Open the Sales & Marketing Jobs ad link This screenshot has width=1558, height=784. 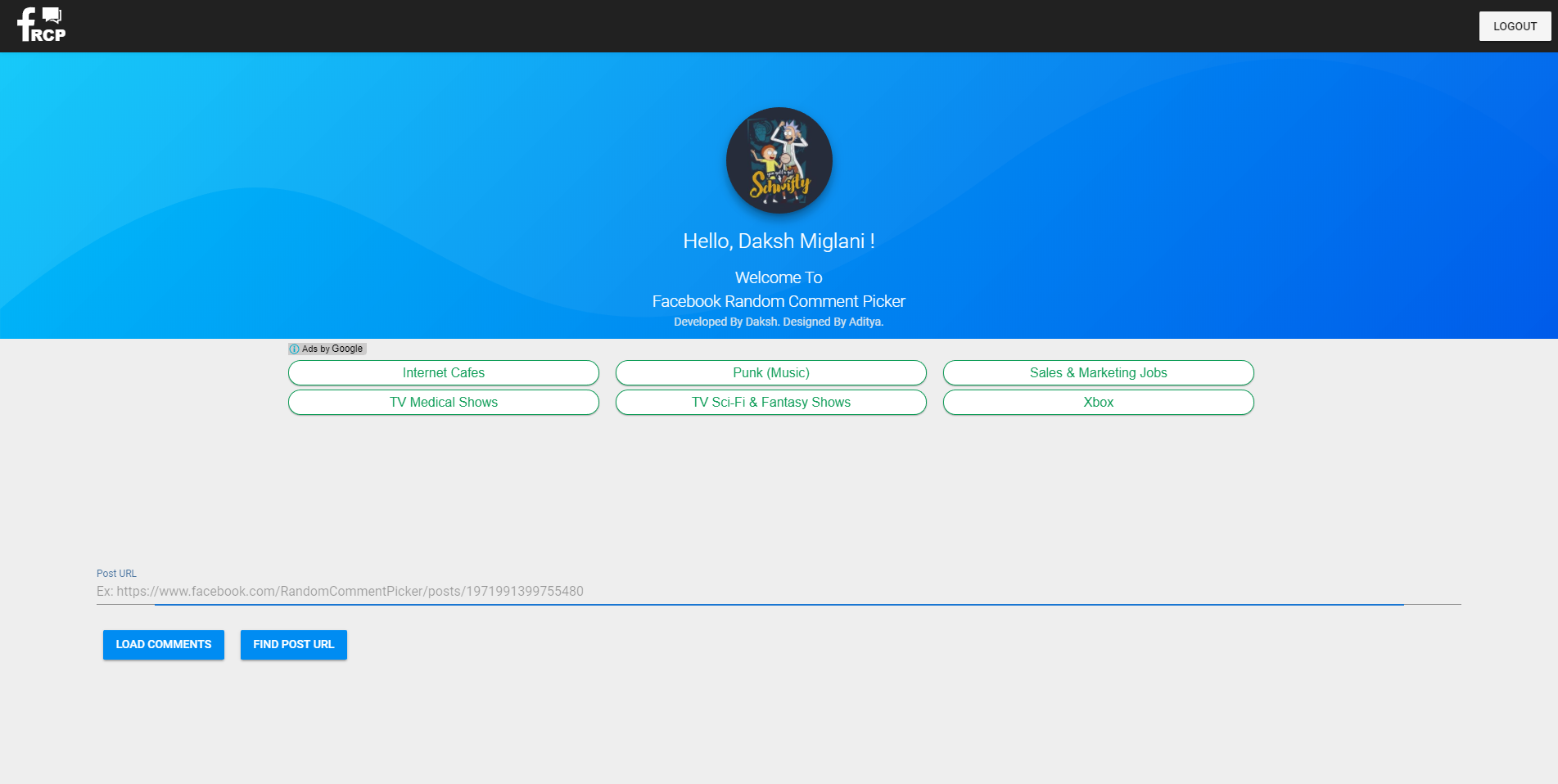1099,372
